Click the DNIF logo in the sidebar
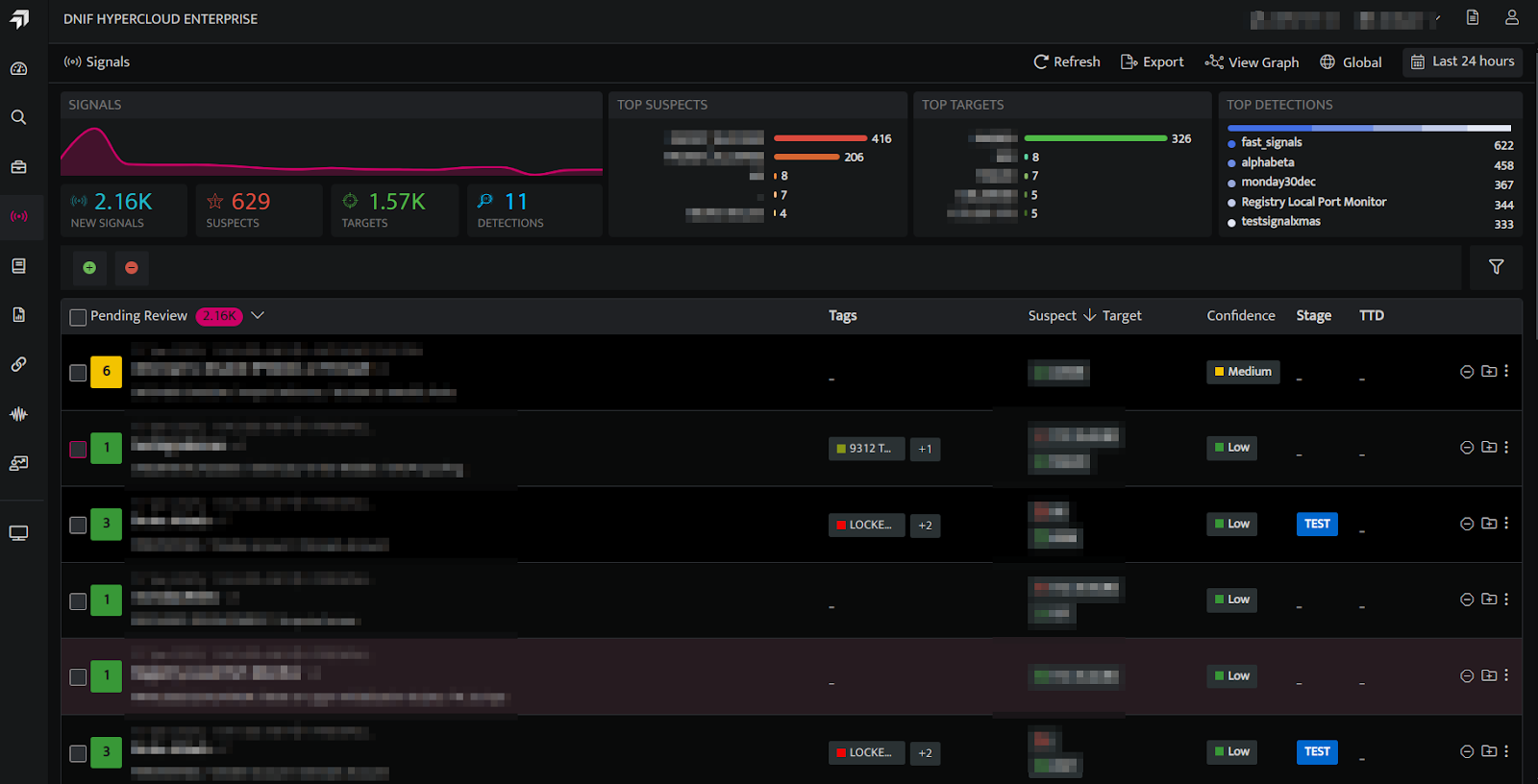The image size is (1538, 784). pos(19,19)
